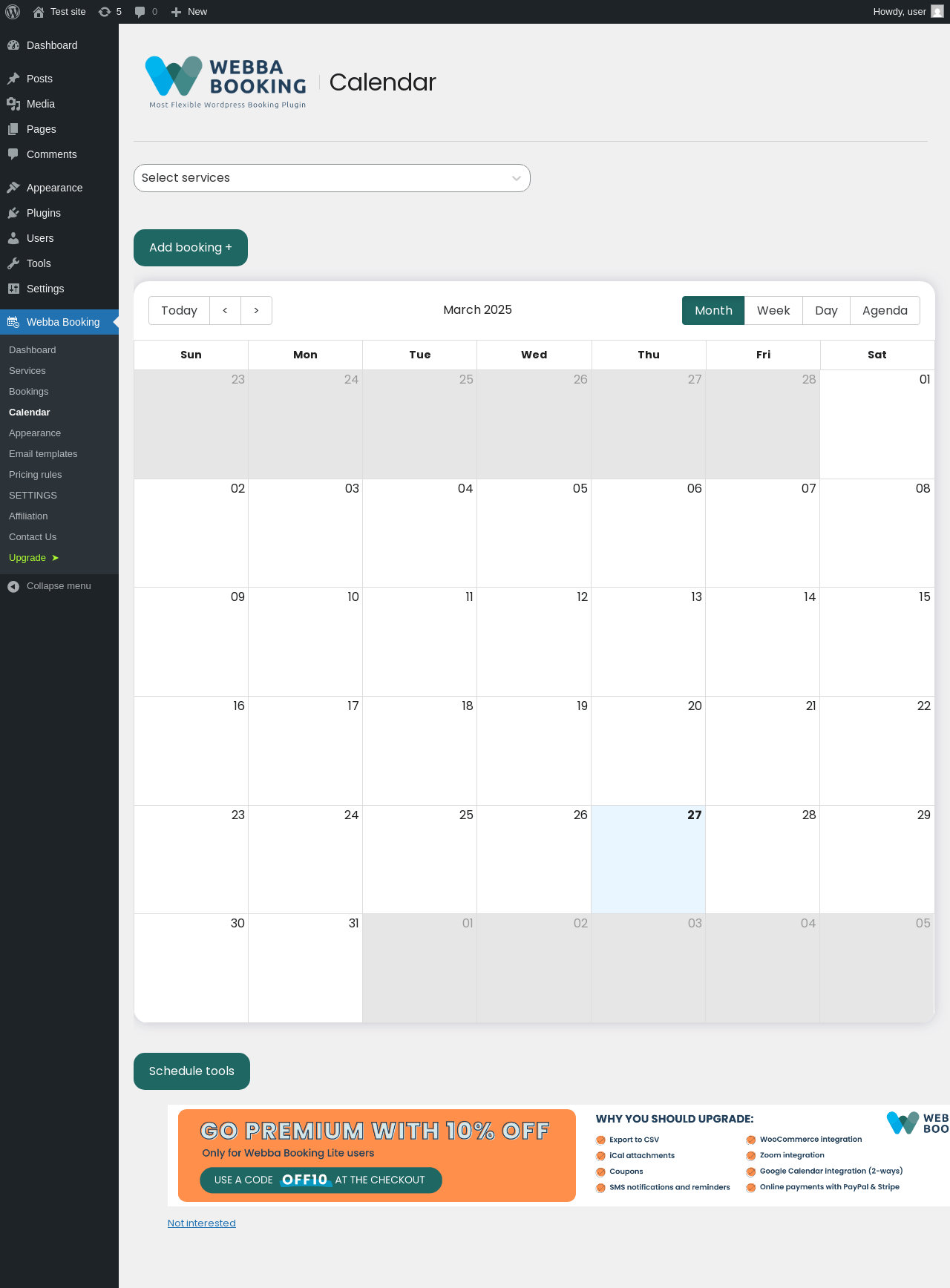Click Add booking + button
950x1288 pixels.
(191, 248)
